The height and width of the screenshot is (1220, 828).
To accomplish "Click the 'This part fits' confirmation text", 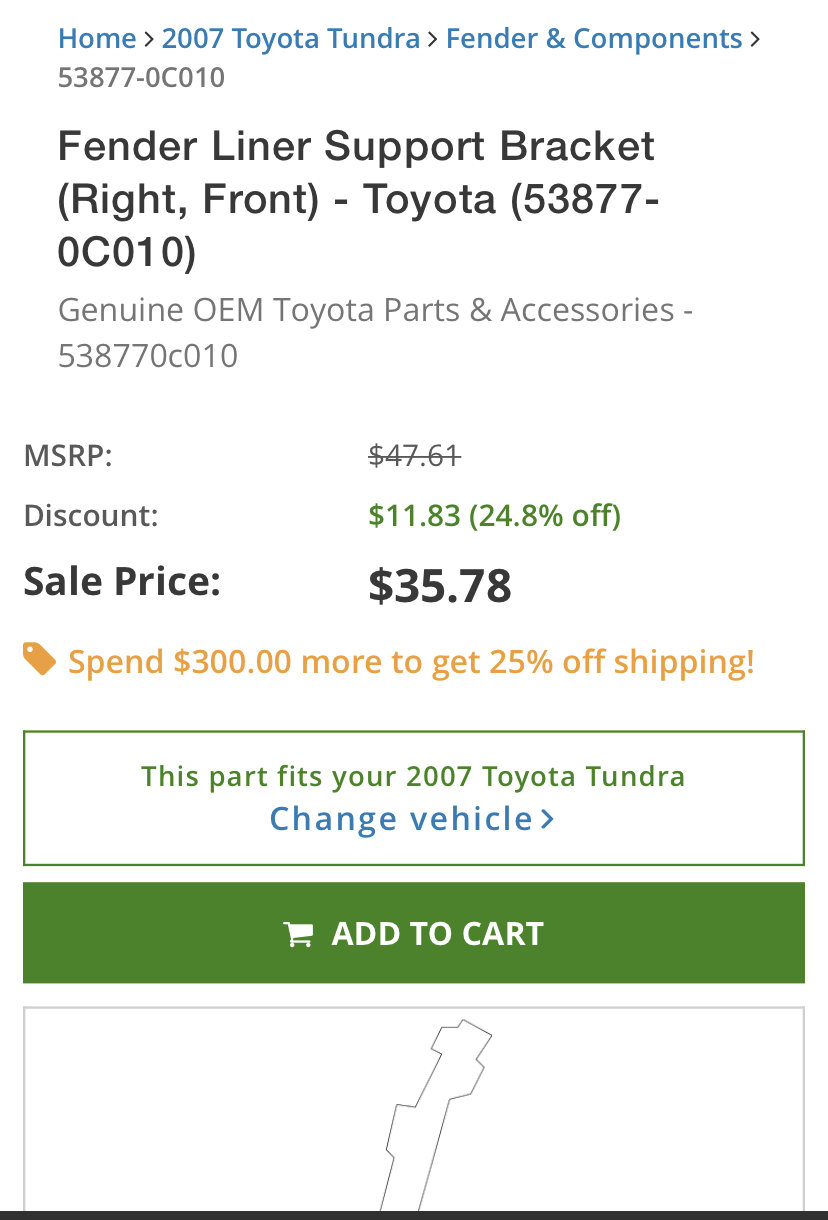I will pyautogui.click(x=413, y=776).
